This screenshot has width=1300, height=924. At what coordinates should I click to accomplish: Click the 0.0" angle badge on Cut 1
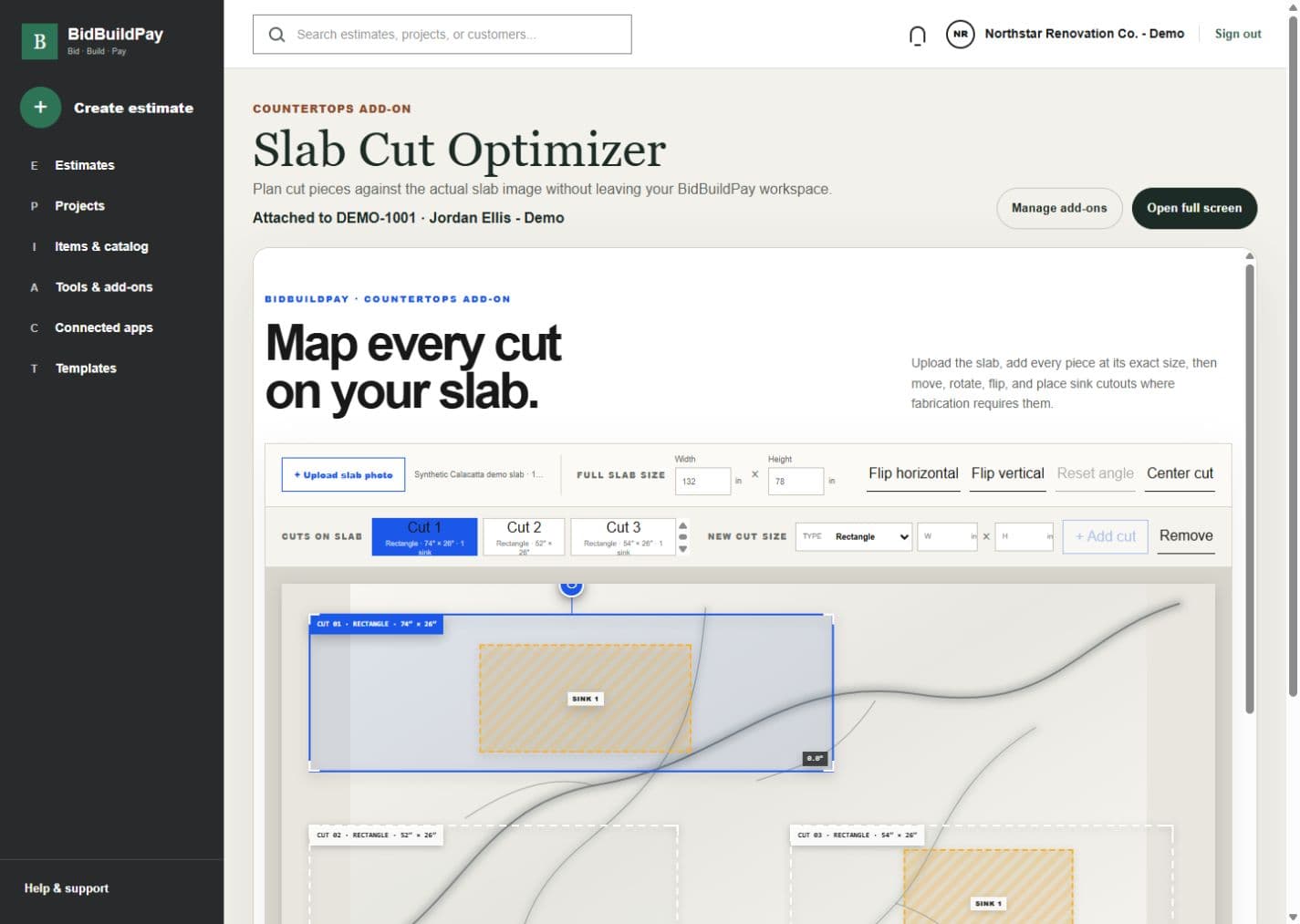pyautogui.click(x=815, y=758)
